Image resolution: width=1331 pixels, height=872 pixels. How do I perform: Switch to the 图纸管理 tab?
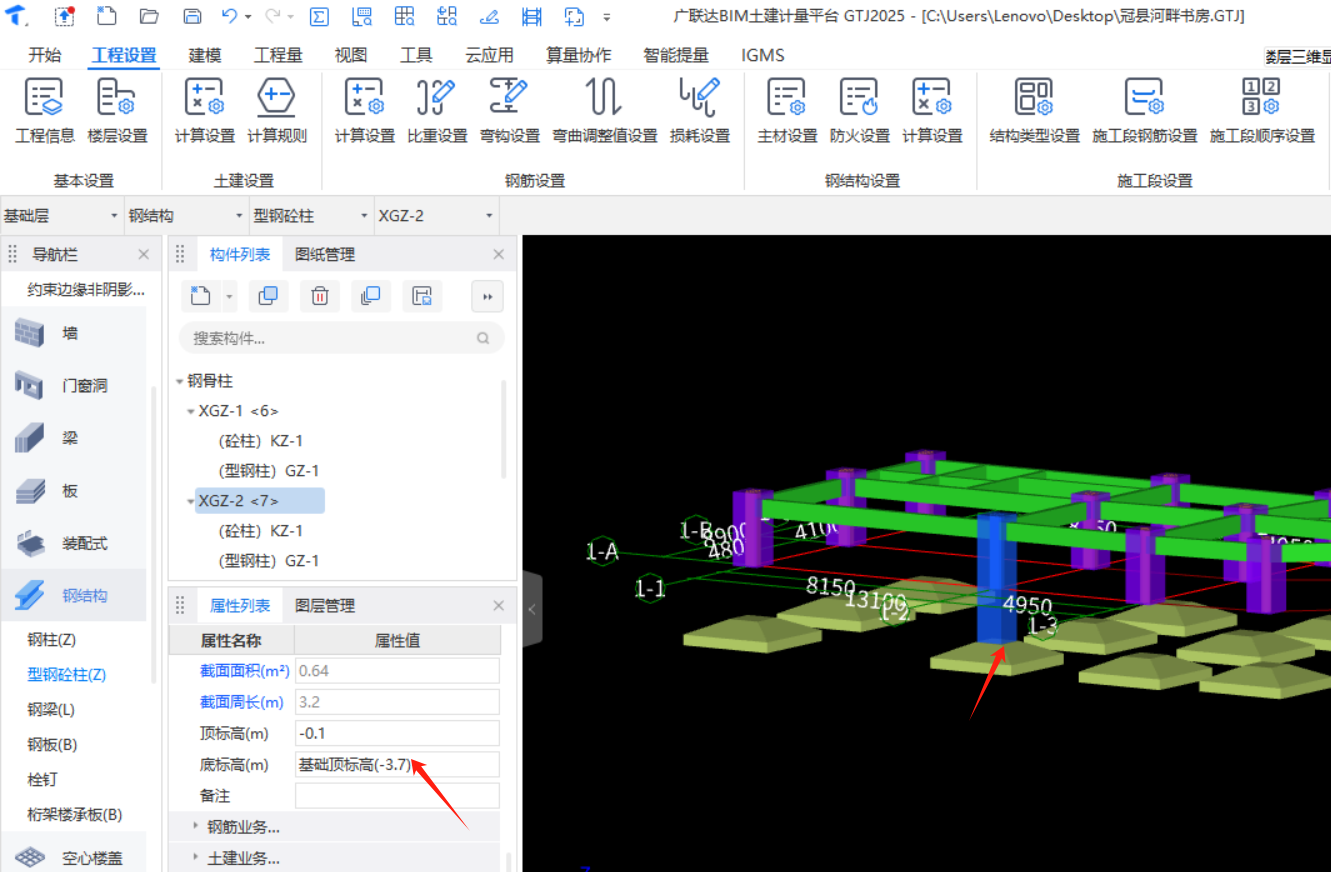click(x=325, y=255)
